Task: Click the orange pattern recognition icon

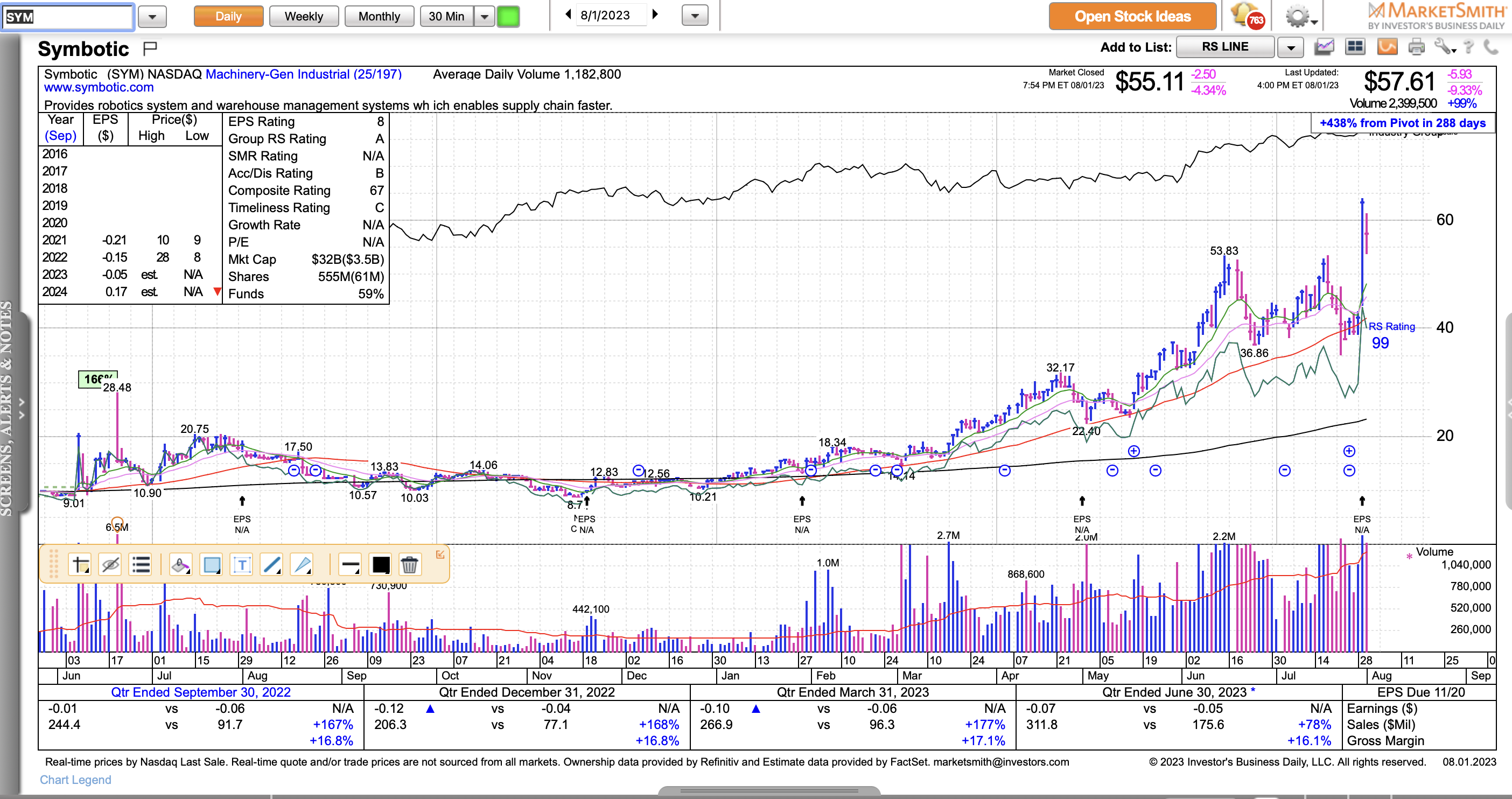Action: coord(1387,47)
